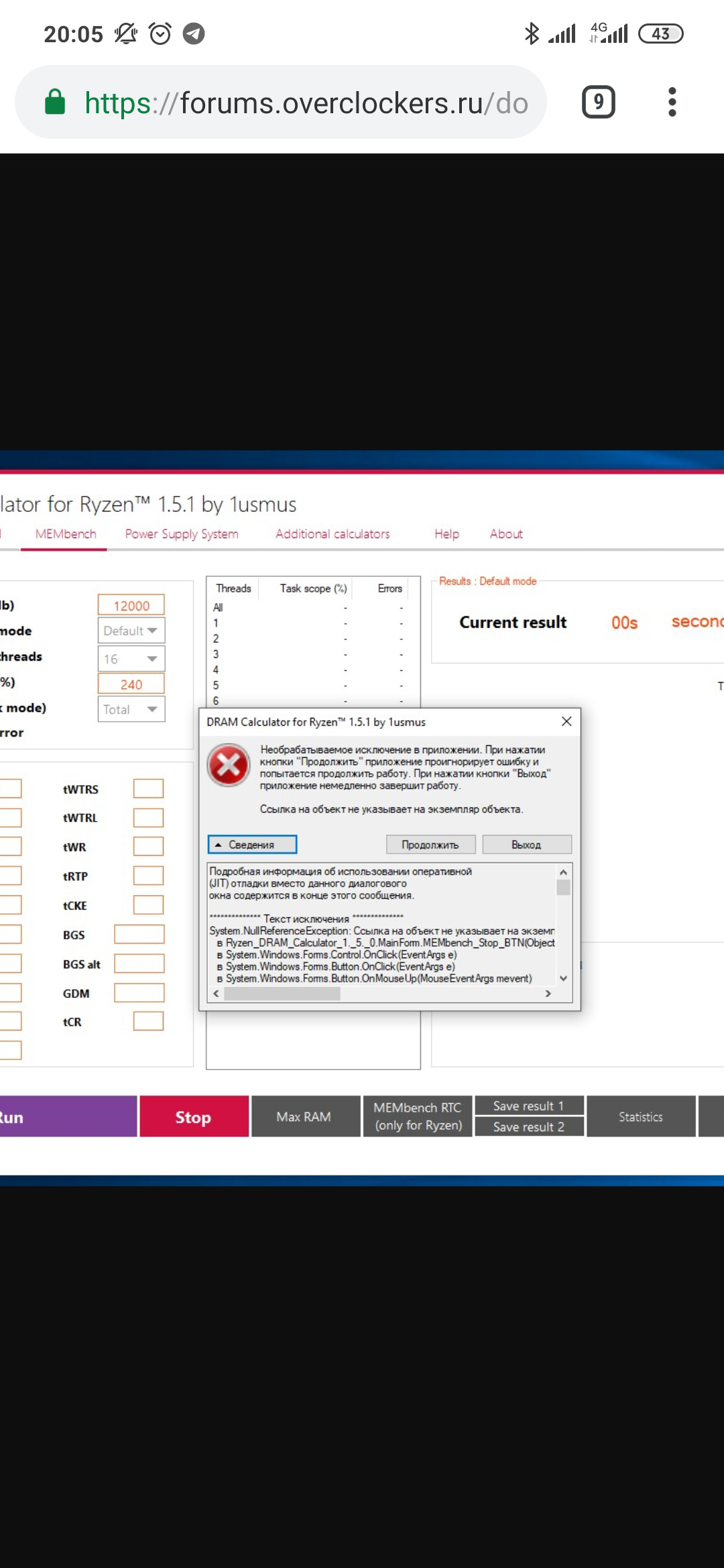Click the tWR value field
Image resolution: width=724 pixels, height=1568 pixels.
coord(148,846)
